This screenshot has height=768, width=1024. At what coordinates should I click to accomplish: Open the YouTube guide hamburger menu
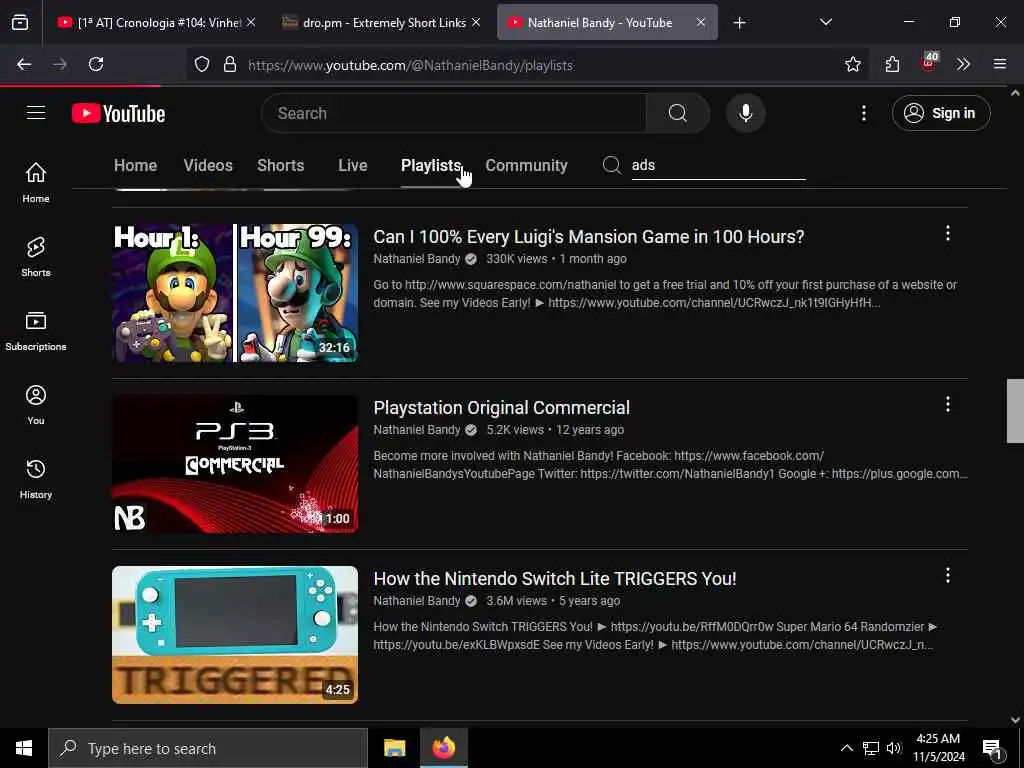point(36,113)
